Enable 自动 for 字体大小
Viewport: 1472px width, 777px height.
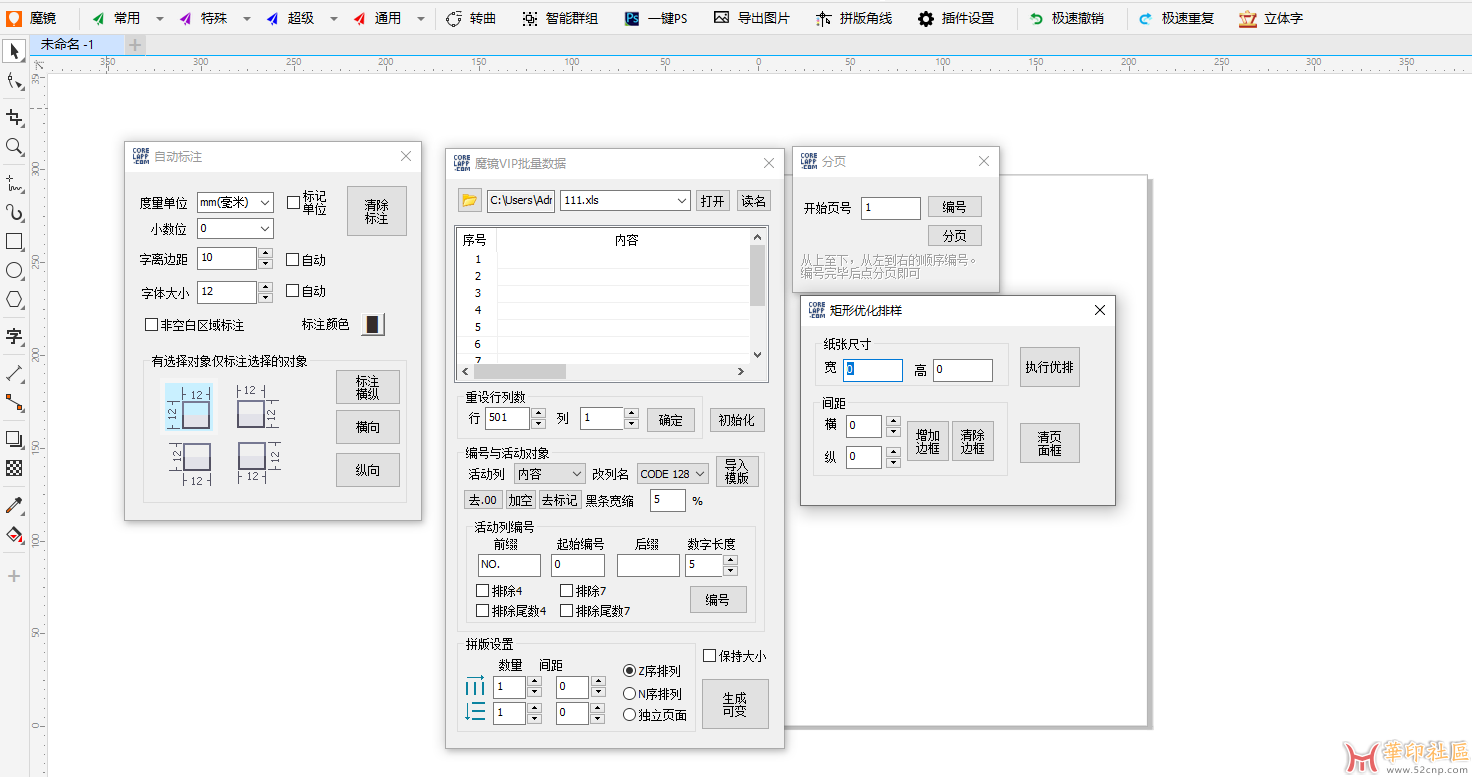[x=293, y=291]
